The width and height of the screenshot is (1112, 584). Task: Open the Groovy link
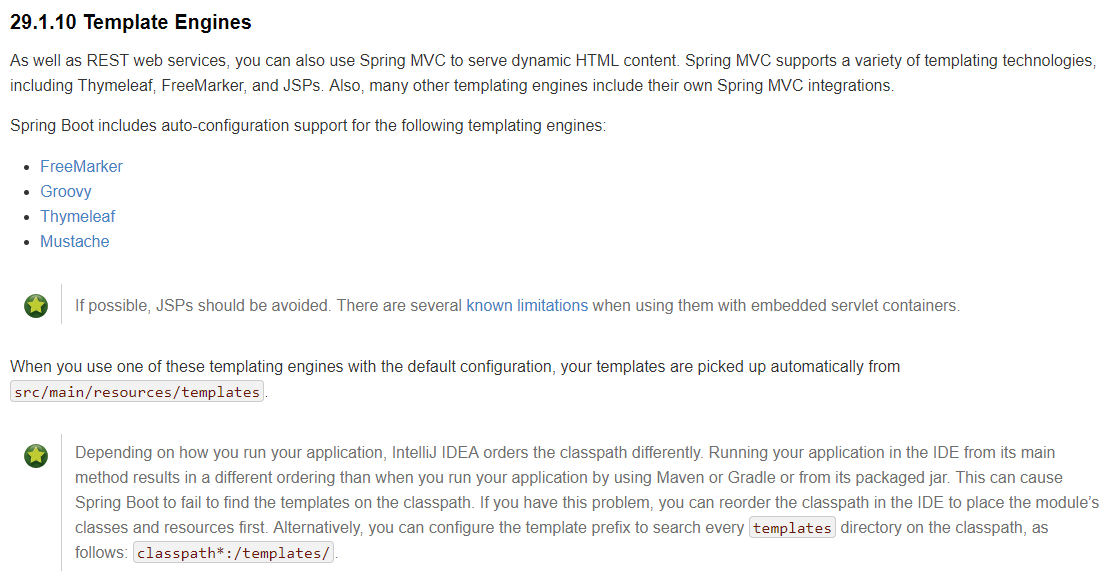[65, 192]
